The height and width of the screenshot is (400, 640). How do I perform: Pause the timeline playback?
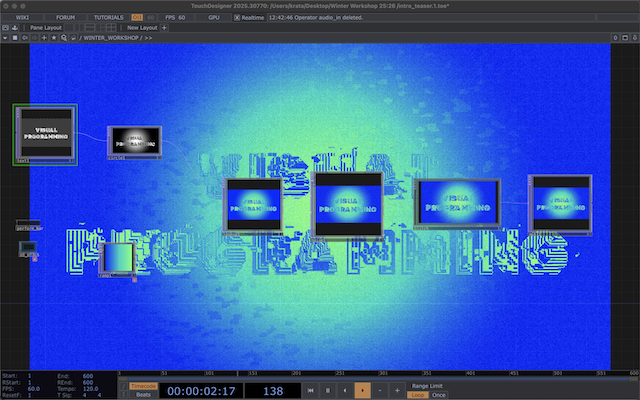pyautogui.click(x=327, y=389)
